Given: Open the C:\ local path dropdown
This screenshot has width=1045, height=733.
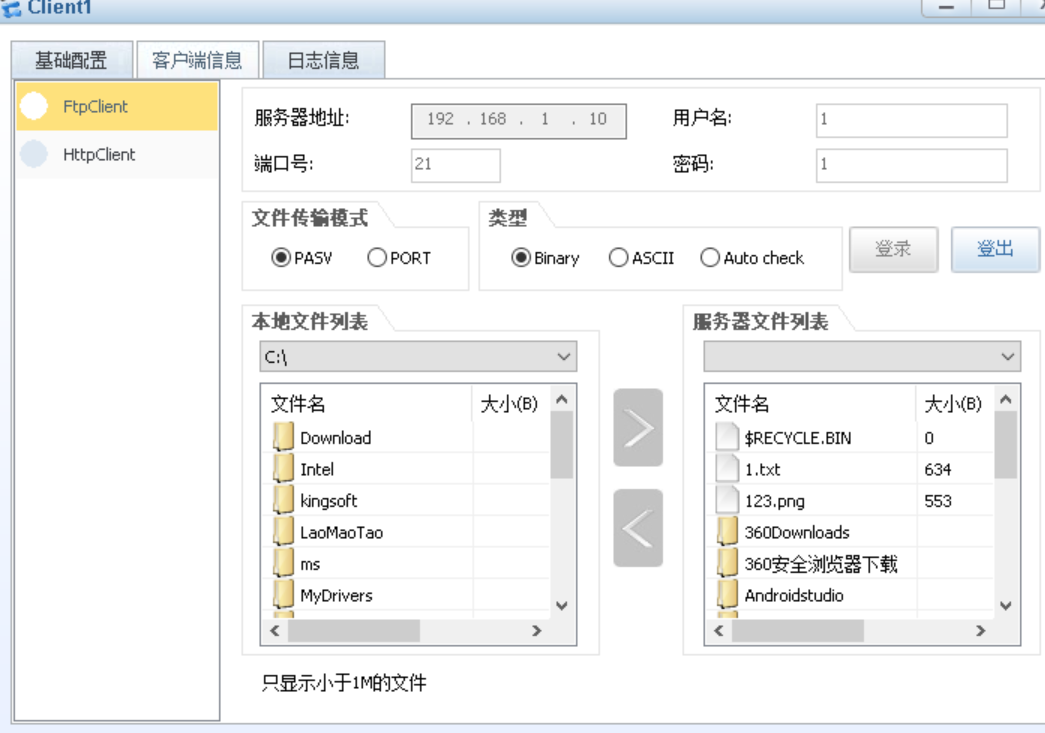Looking at the screenshot, I should [563, 357].
